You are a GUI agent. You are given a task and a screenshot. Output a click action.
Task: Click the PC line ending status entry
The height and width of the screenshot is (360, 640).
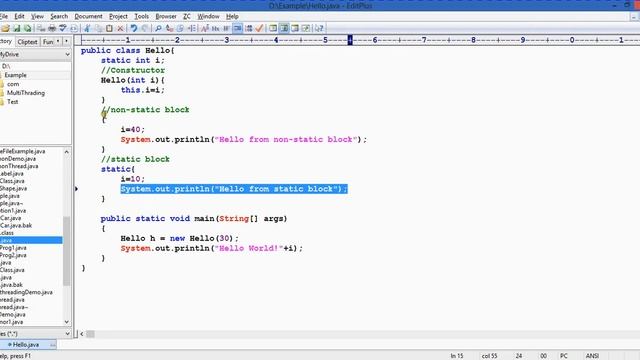pos(564,356)
